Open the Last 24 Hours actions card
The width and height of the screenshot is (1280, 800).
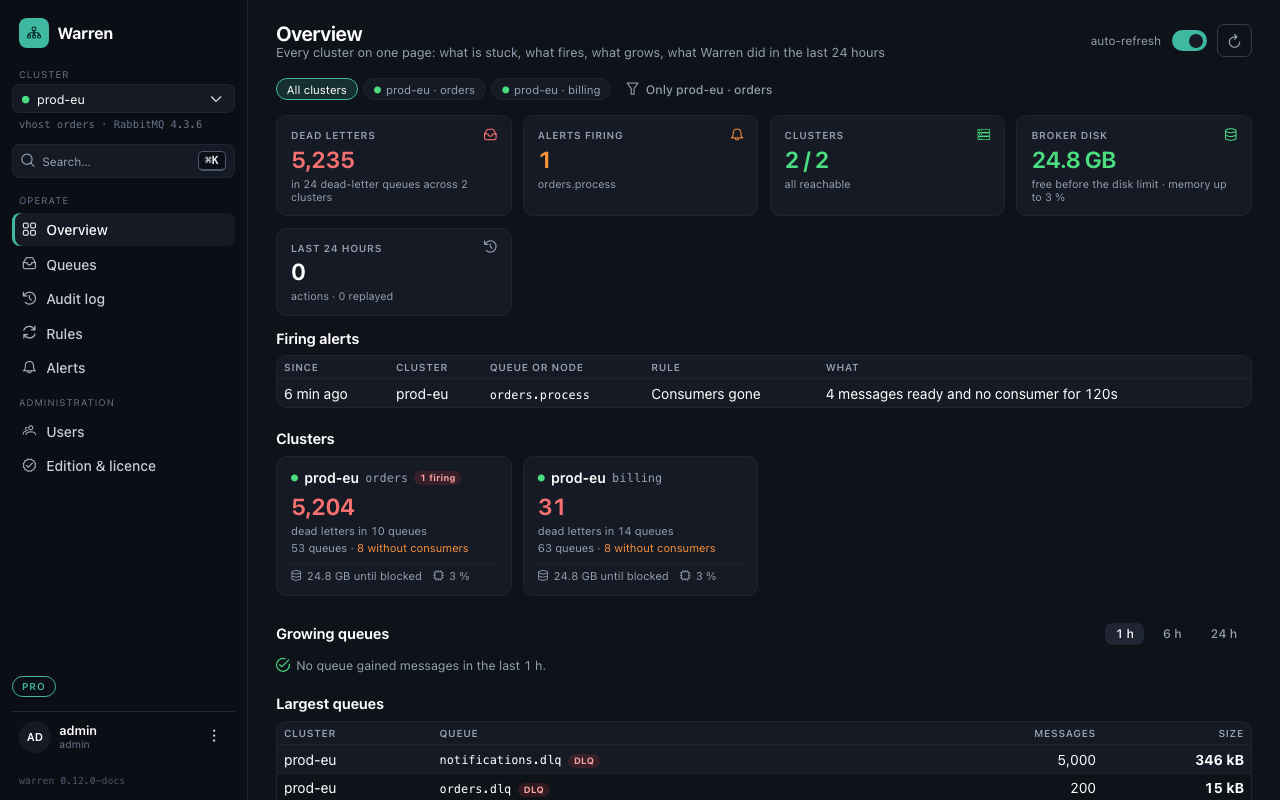click(394, 272)
